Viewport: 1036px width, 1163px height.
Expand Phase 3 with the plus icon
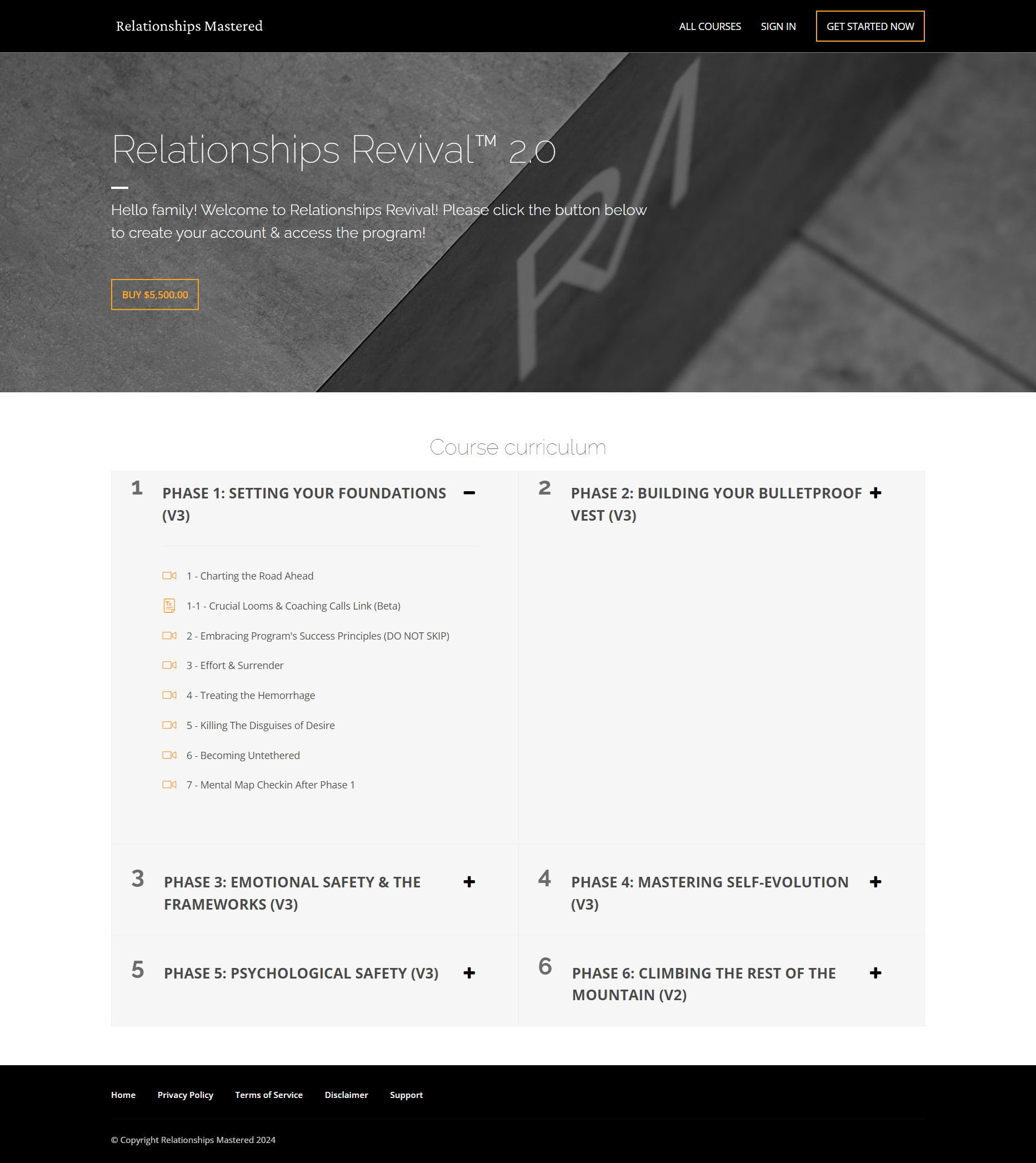pyautogui.click(x=469, y=882)
